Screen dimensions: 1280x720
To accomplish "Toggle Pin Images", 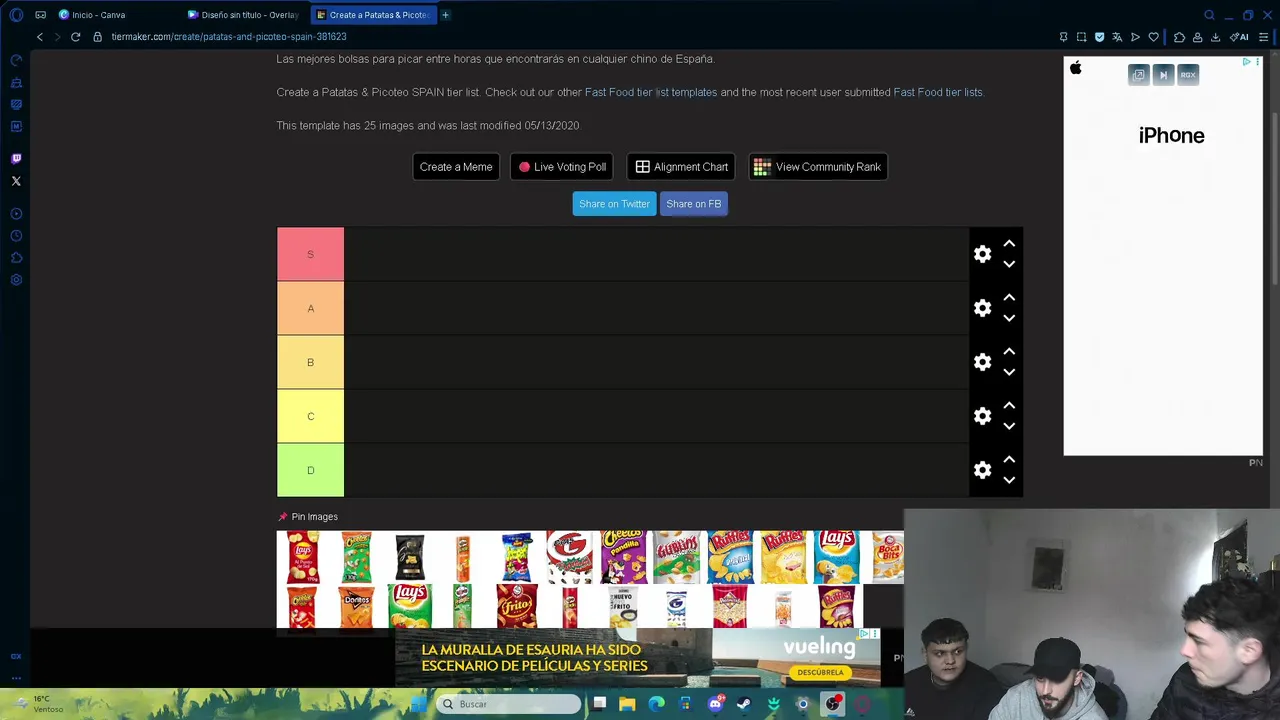I will [308, 517].
